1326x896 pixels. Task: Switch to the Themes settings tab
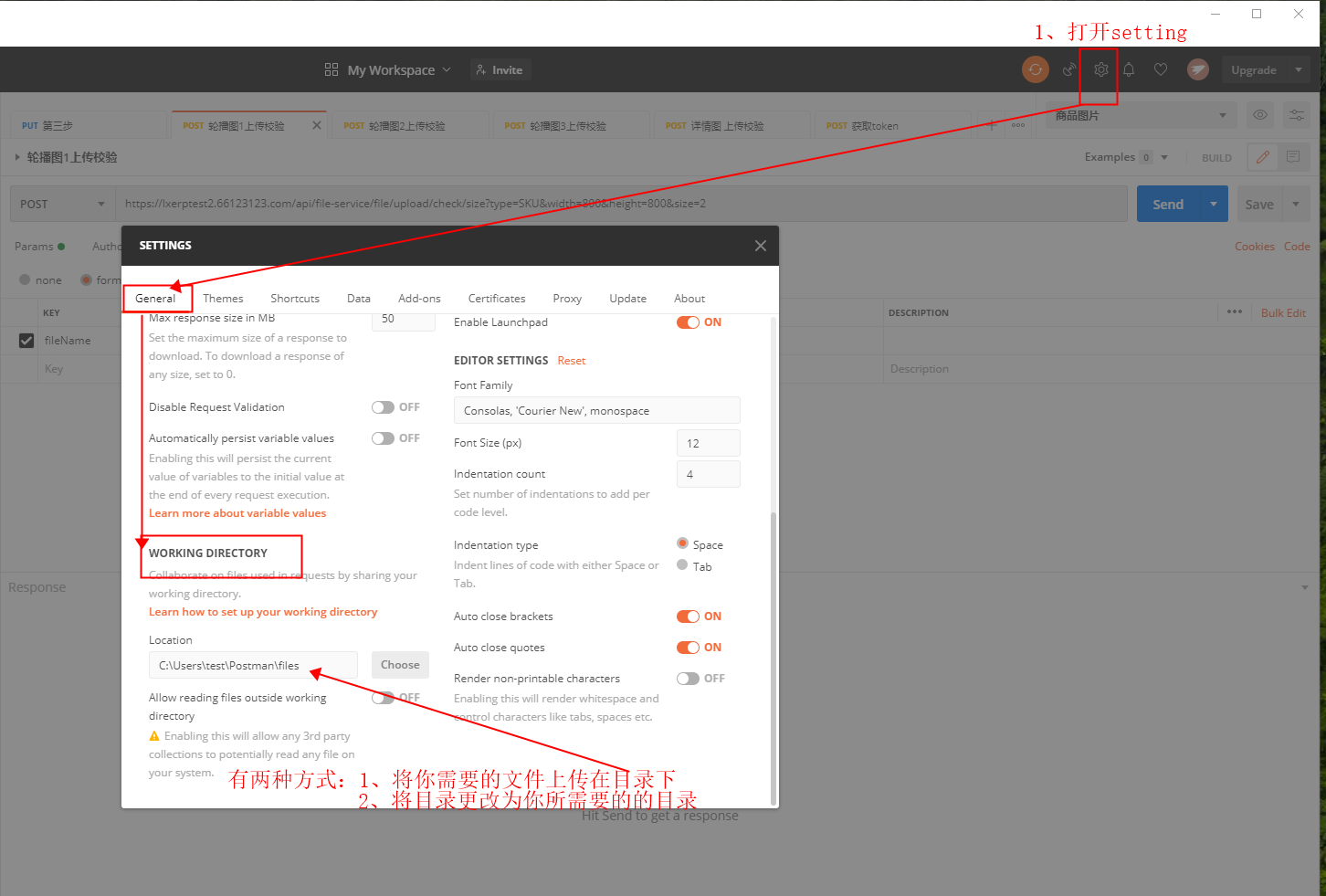(223, 298)
